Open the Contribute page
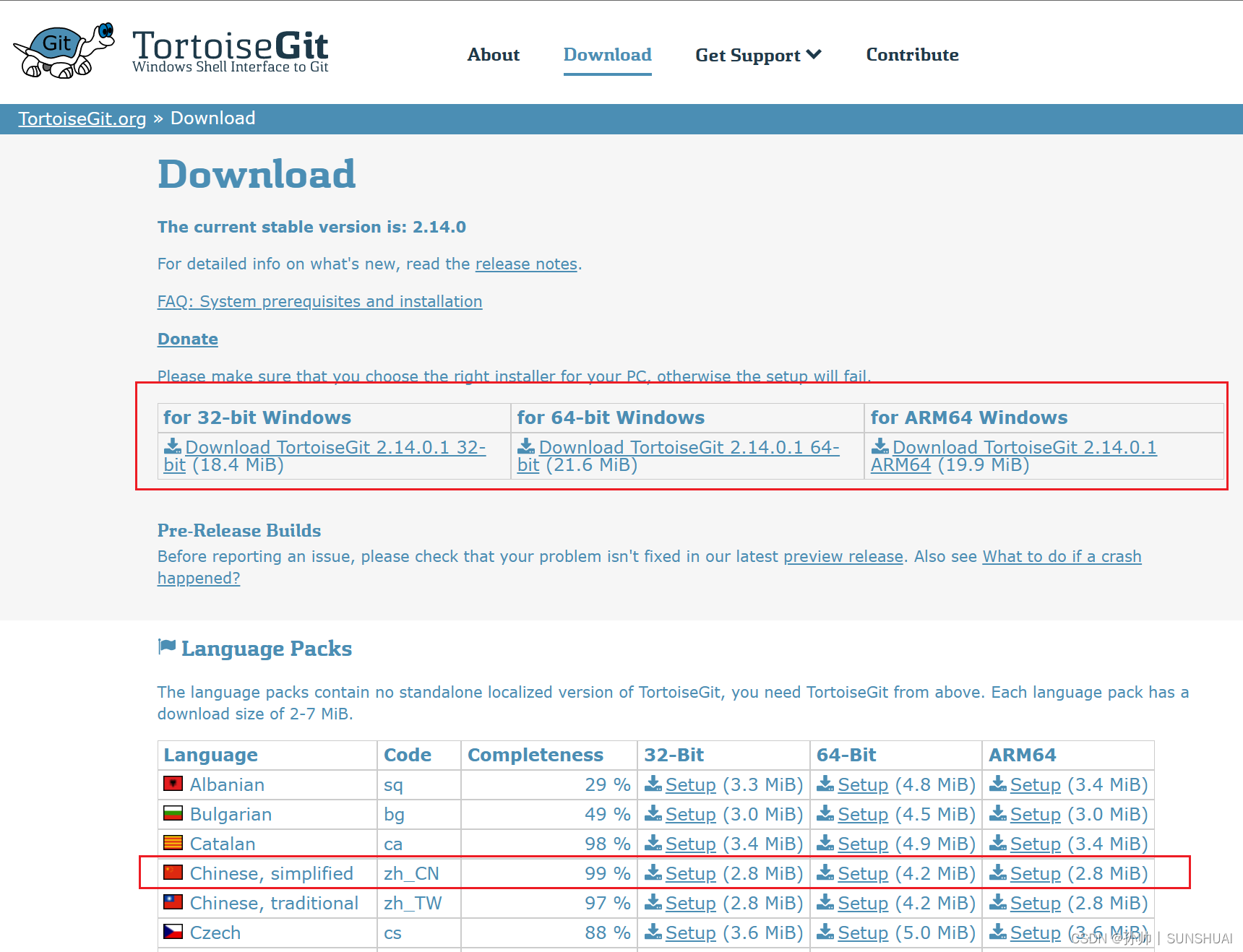Viewport: 1243px width, 952px height. pyautogui.click(x=912, y=55)
